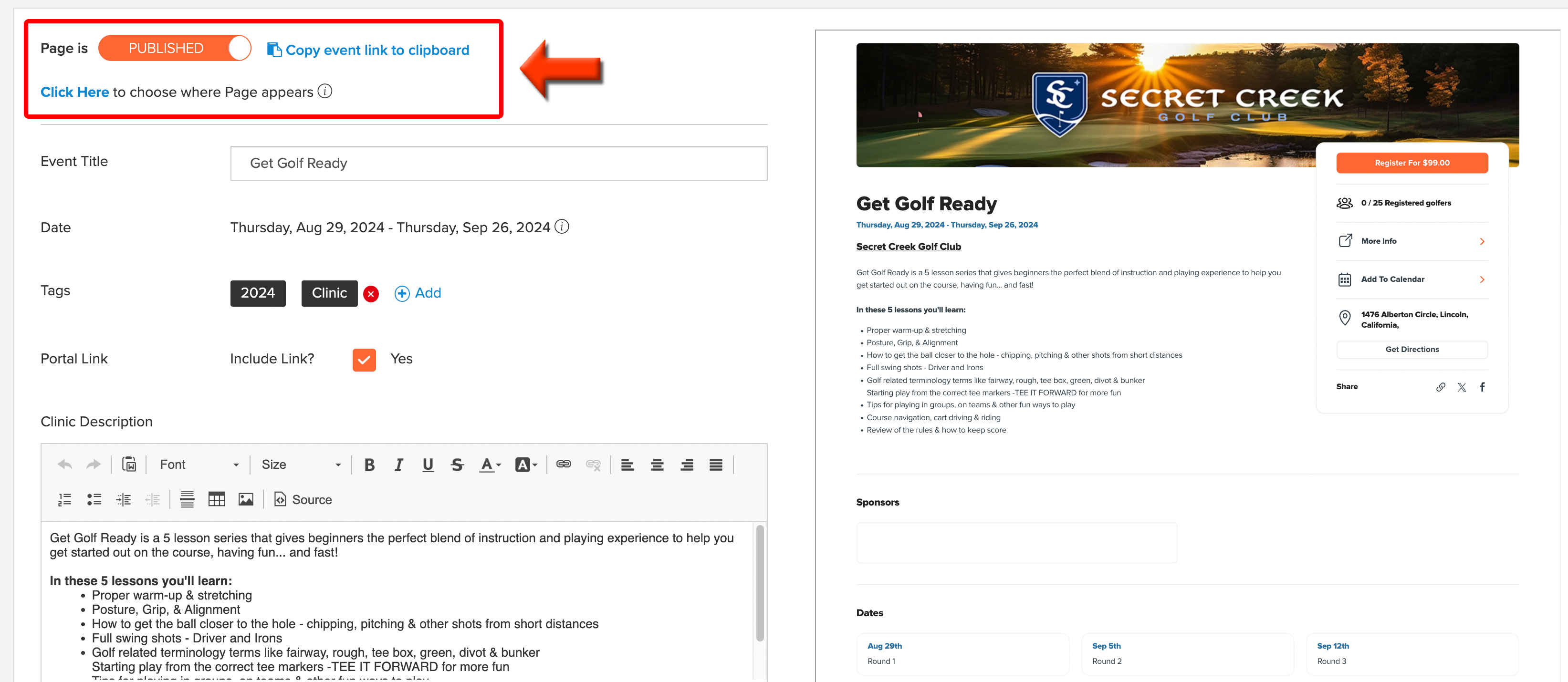This screenshot has width=1568, height=682.
Task: Open Secret Creek Golf Club link
Action: click(x=908, y=247)
